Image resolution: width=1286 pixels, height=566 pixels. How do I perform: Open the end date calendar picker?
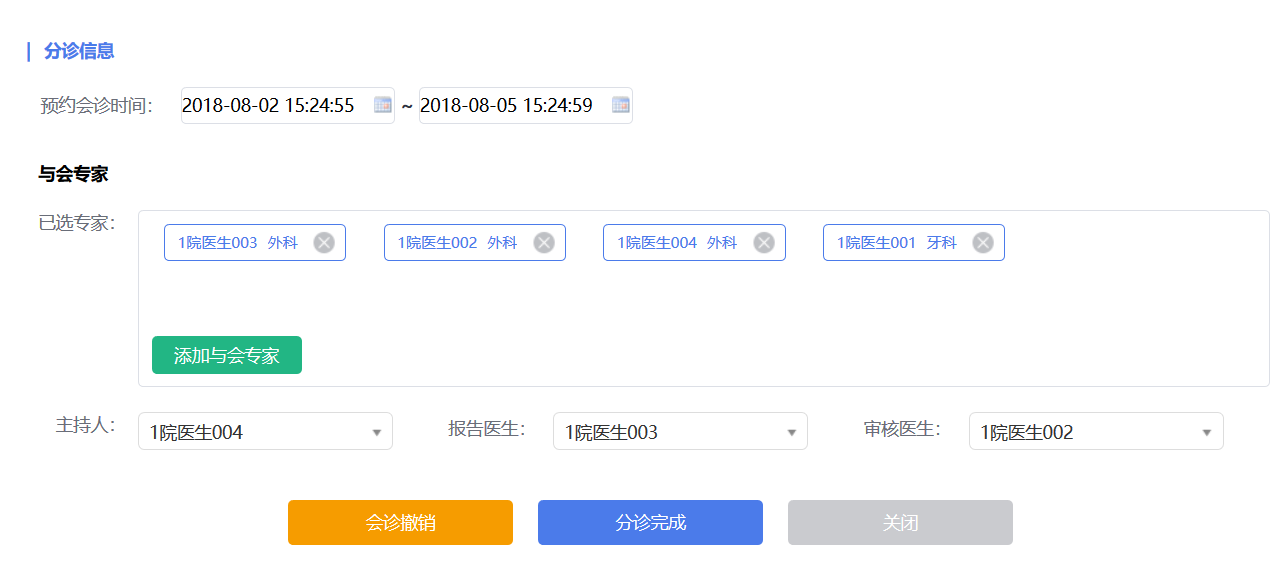point(620,105)
